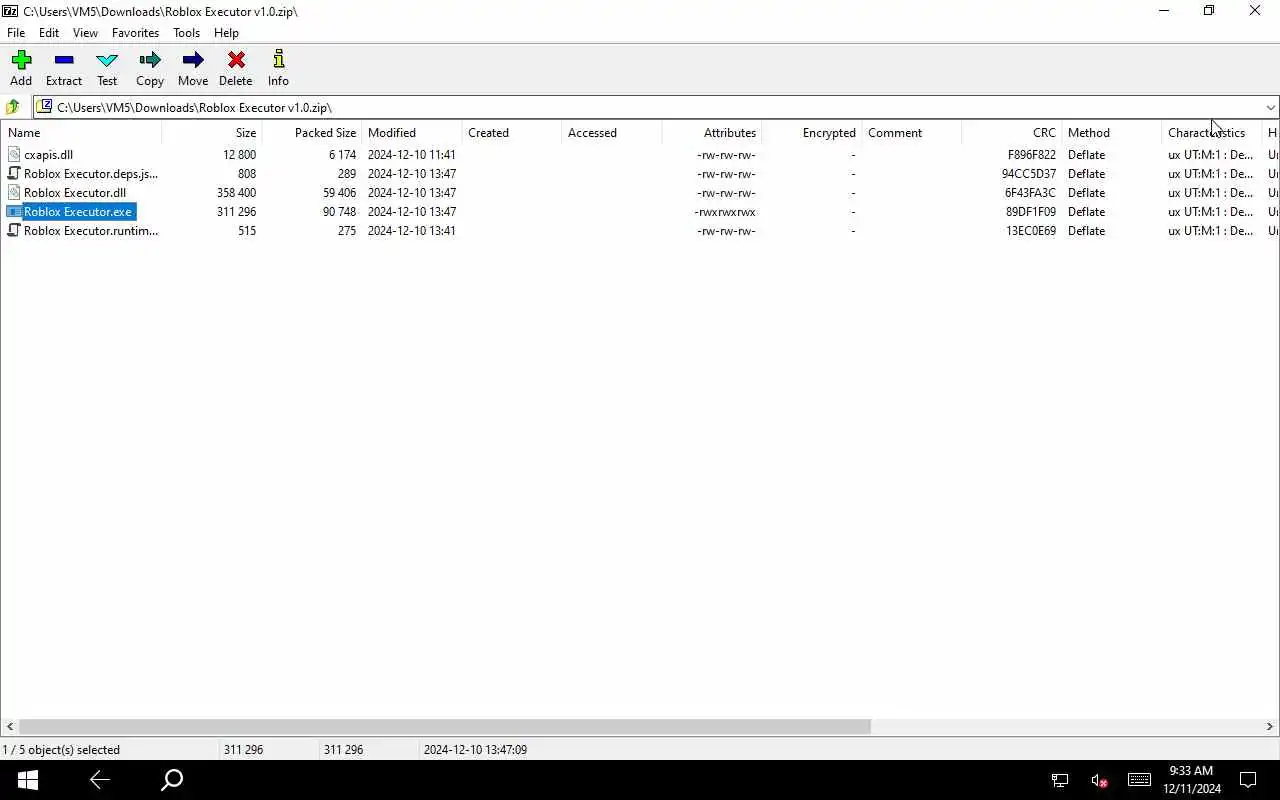Click the muted speaker tray icon
The image size is (1280, 800).
tap(1099, 780)
